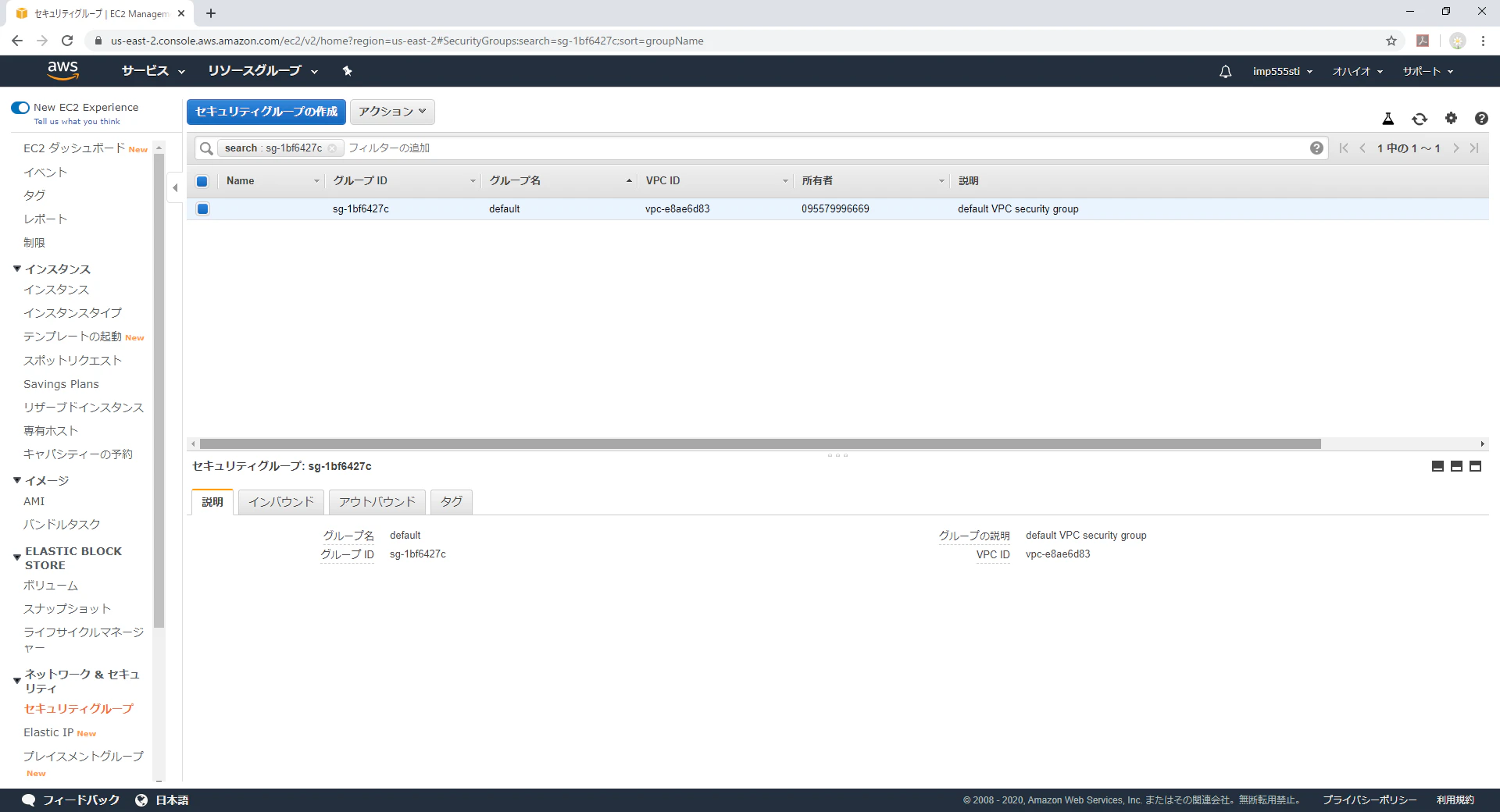Sort by グループ名 column header
Image resolution: width=1500 pixels, height=812 pixels.
point(559,181)
